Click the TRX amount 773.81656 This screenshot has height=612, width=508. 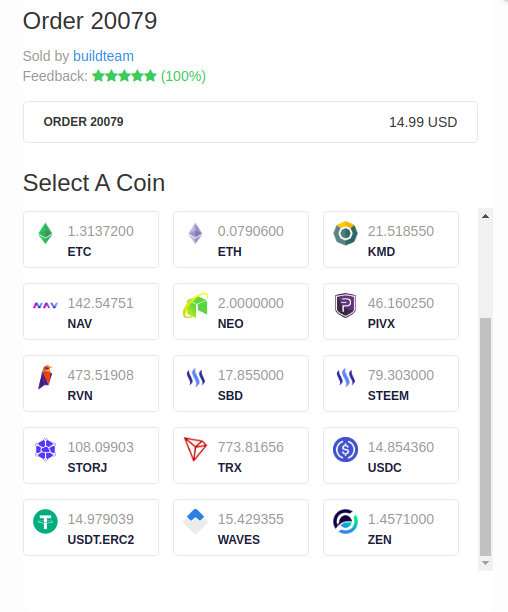click(x=250, y=447)
